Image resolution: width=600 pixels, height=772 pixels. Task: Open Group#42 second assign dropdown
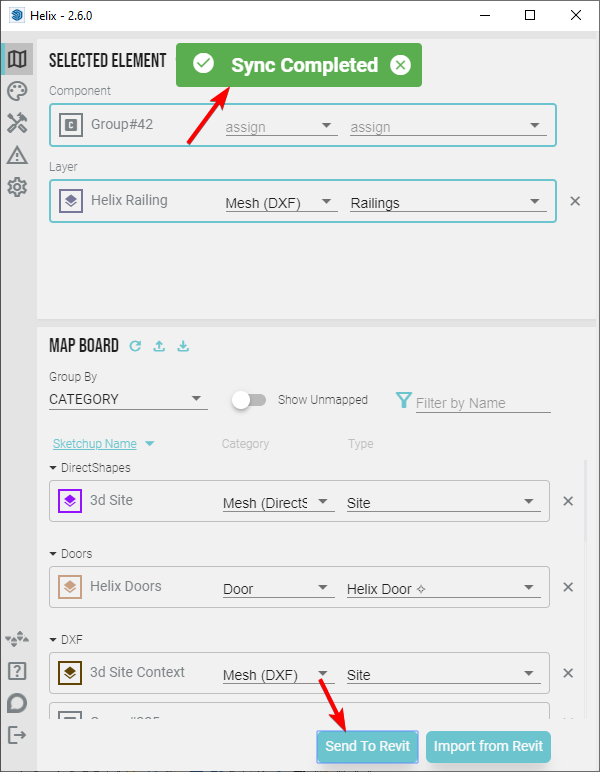pyautogui.click(x=448, y=127)
